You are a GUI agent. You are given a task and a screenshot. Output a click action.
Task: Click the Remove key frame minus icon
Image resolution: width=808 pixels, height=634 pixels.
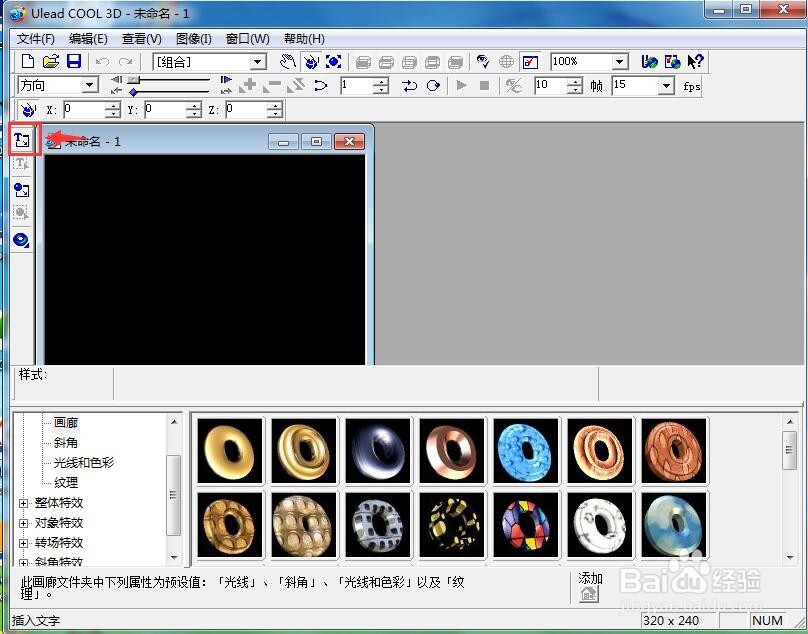click(272, 86)
